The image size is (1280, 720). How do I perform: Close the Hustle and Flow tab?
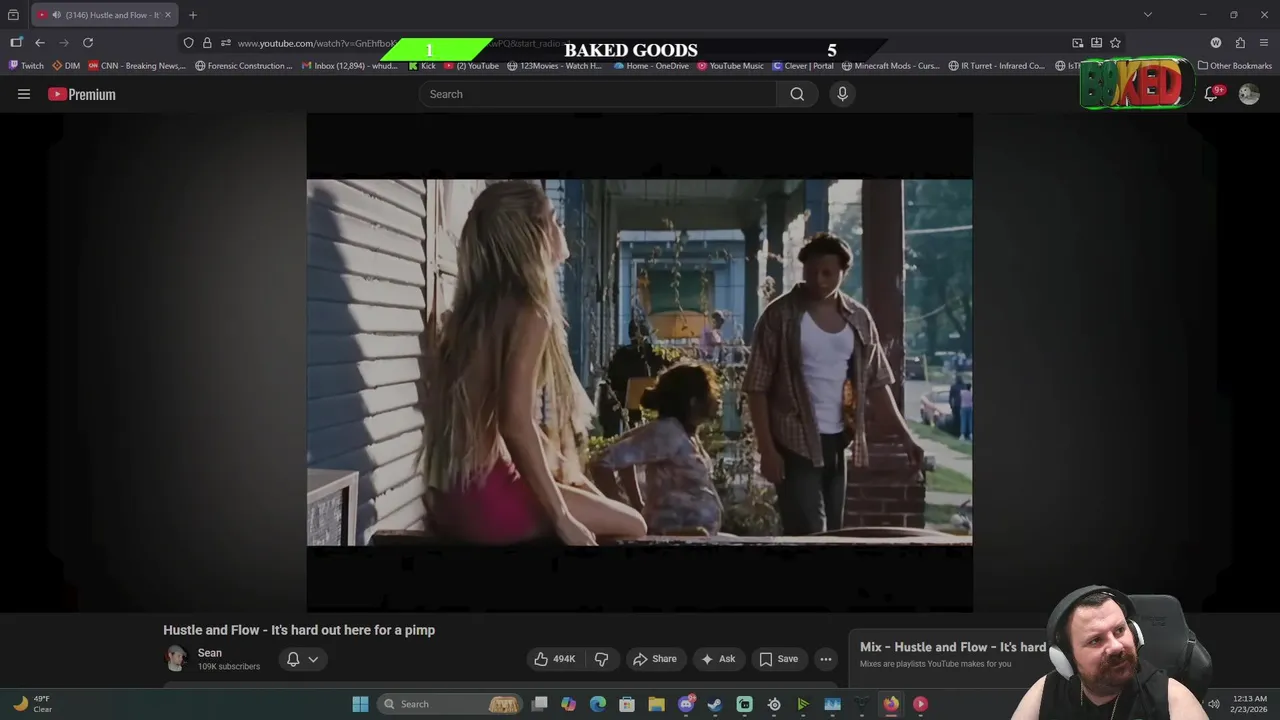point(168,15)
